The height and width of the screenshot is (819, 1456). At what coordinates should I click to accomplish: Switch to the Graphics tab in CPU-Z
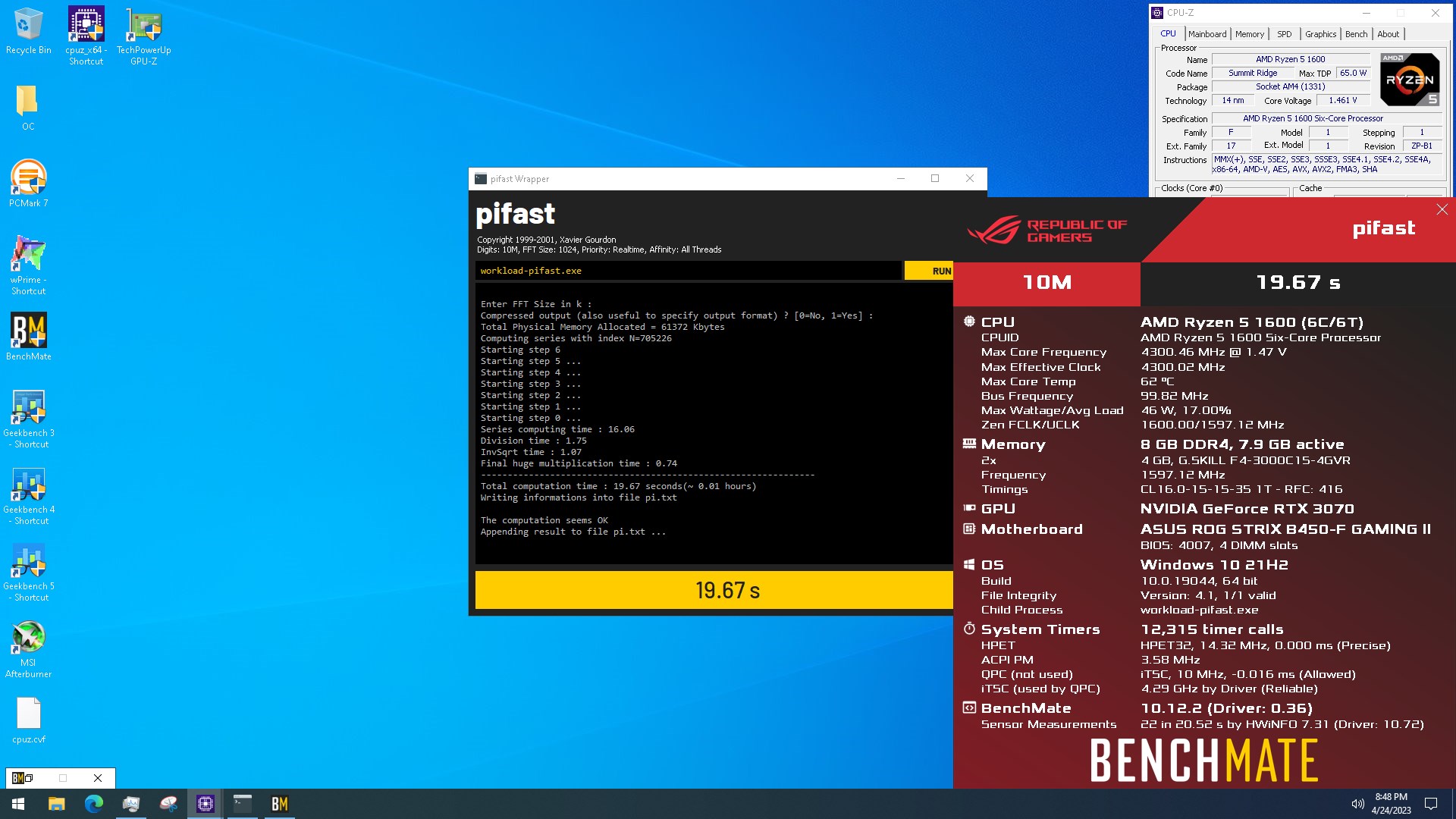pyautogui.click(x=1320, y=34)
